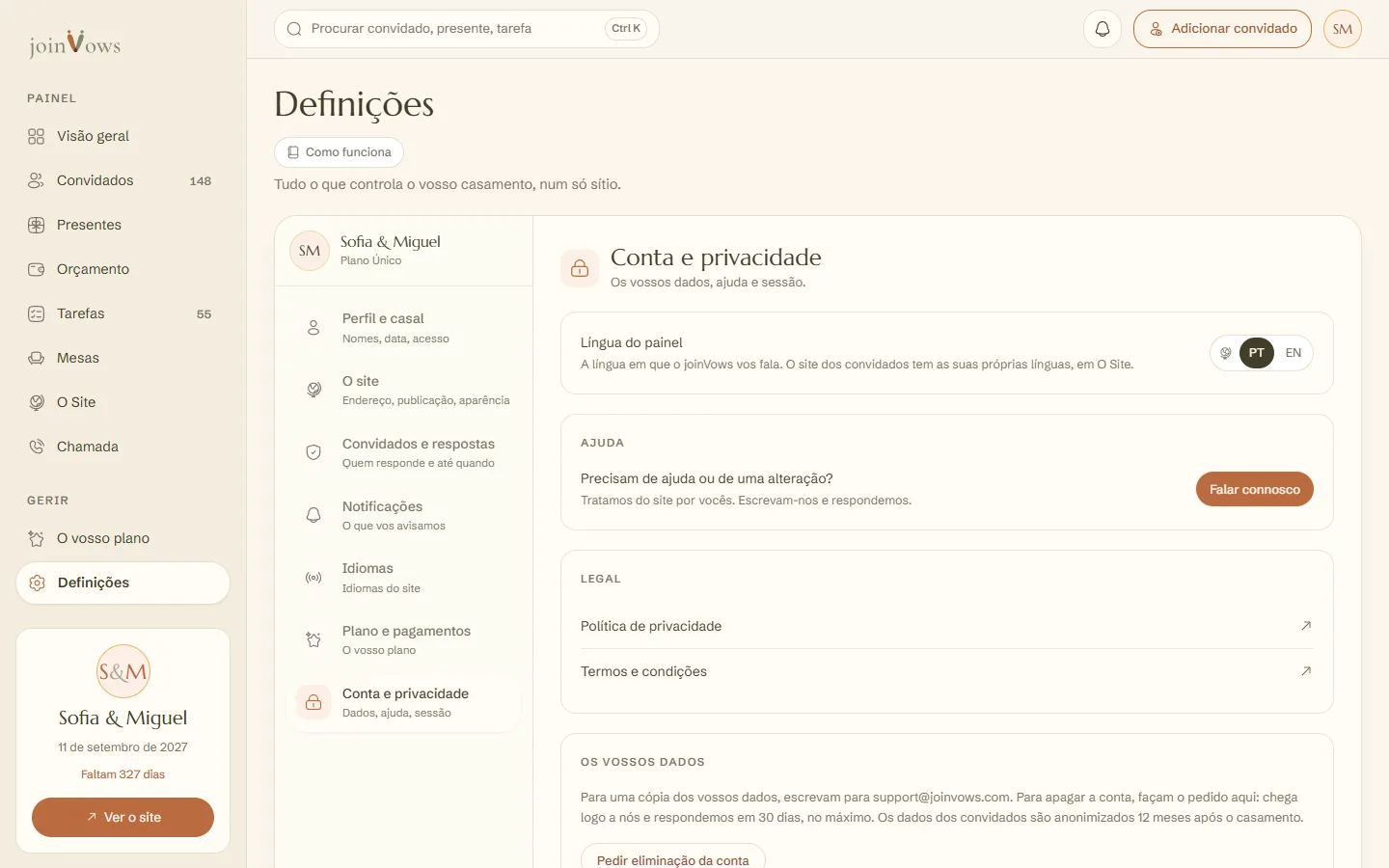
Task: Open Orçamento in sidebar
Action: (x=123, y=269)
